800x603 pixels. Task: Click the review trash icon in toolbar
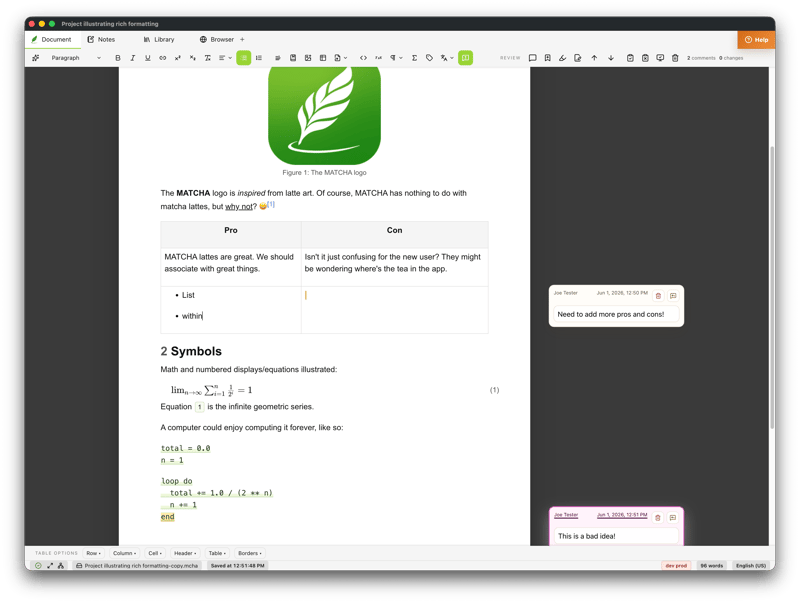[x=675, y=58]
